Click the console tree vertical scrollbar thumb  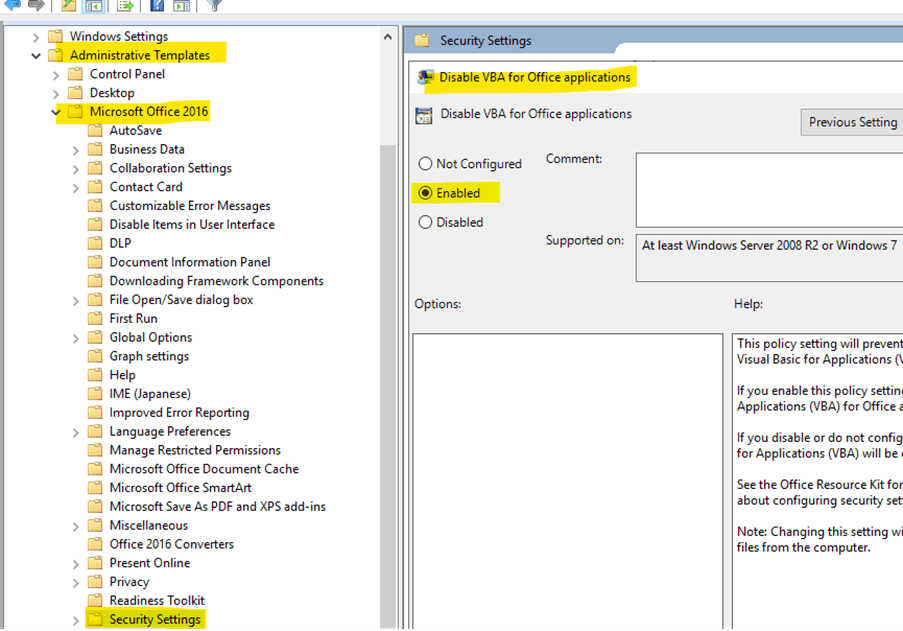point(388,386)
